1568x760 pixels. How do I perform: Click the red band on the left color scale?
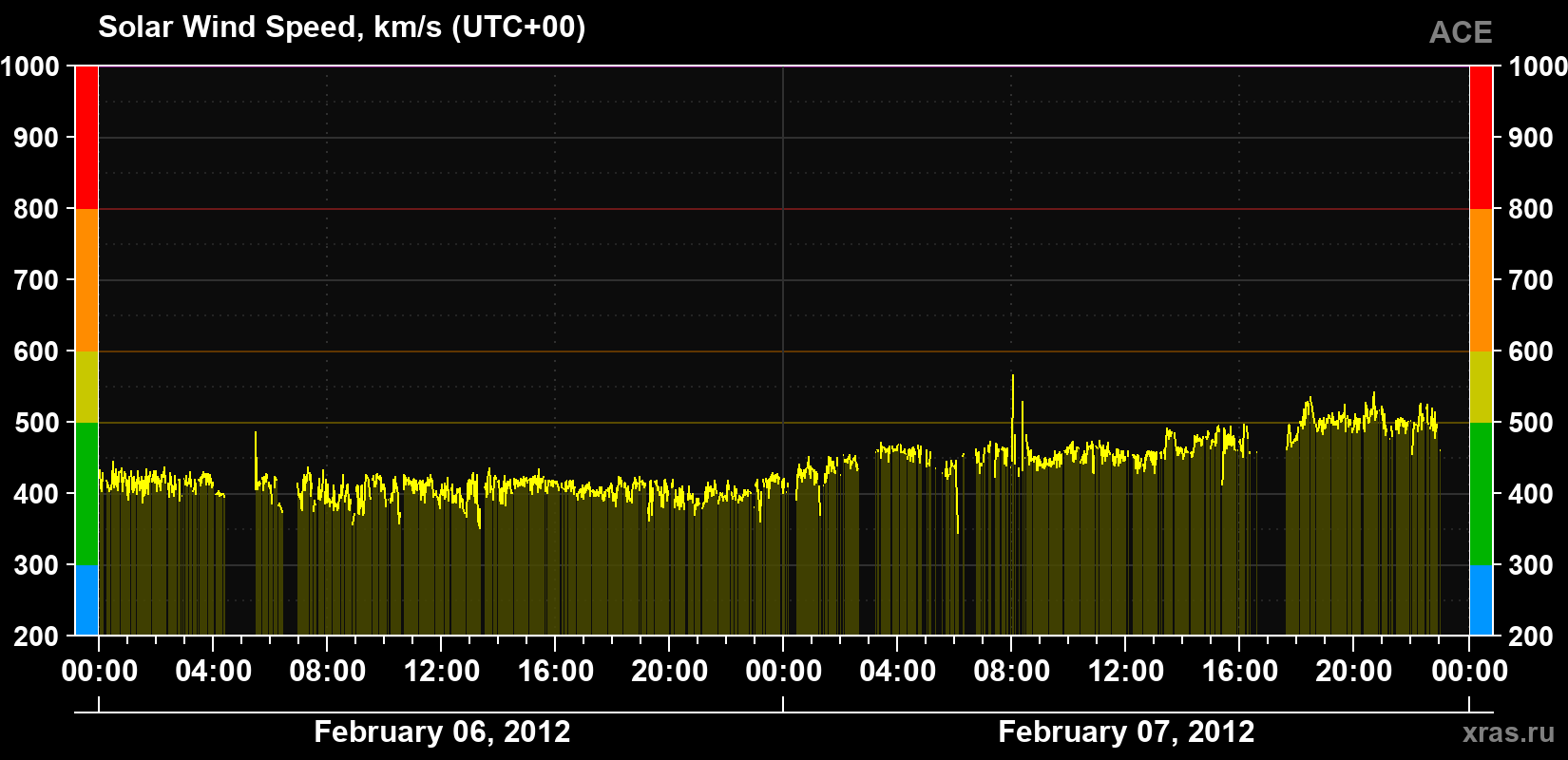pyautogui.click(x=86, y=138)
